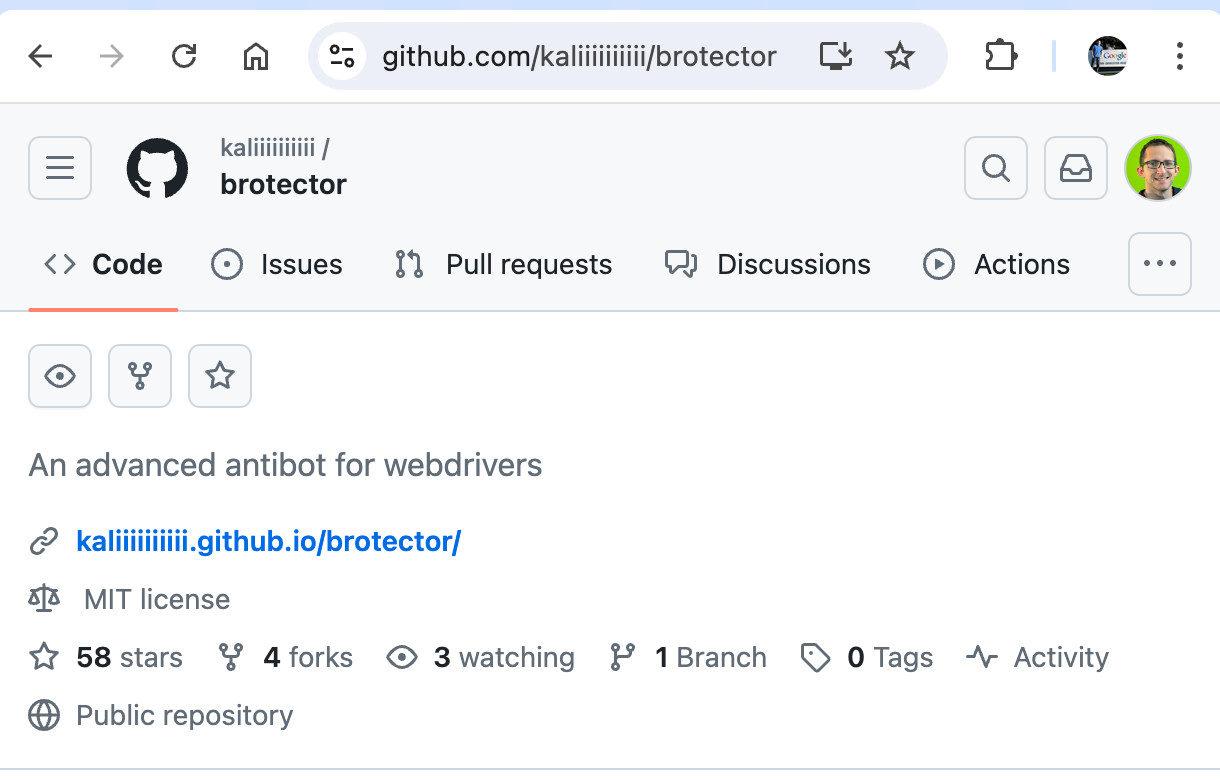View site information icon in address bar
This screenshot has width=1220, height=780.
click(x=342, y=56)
